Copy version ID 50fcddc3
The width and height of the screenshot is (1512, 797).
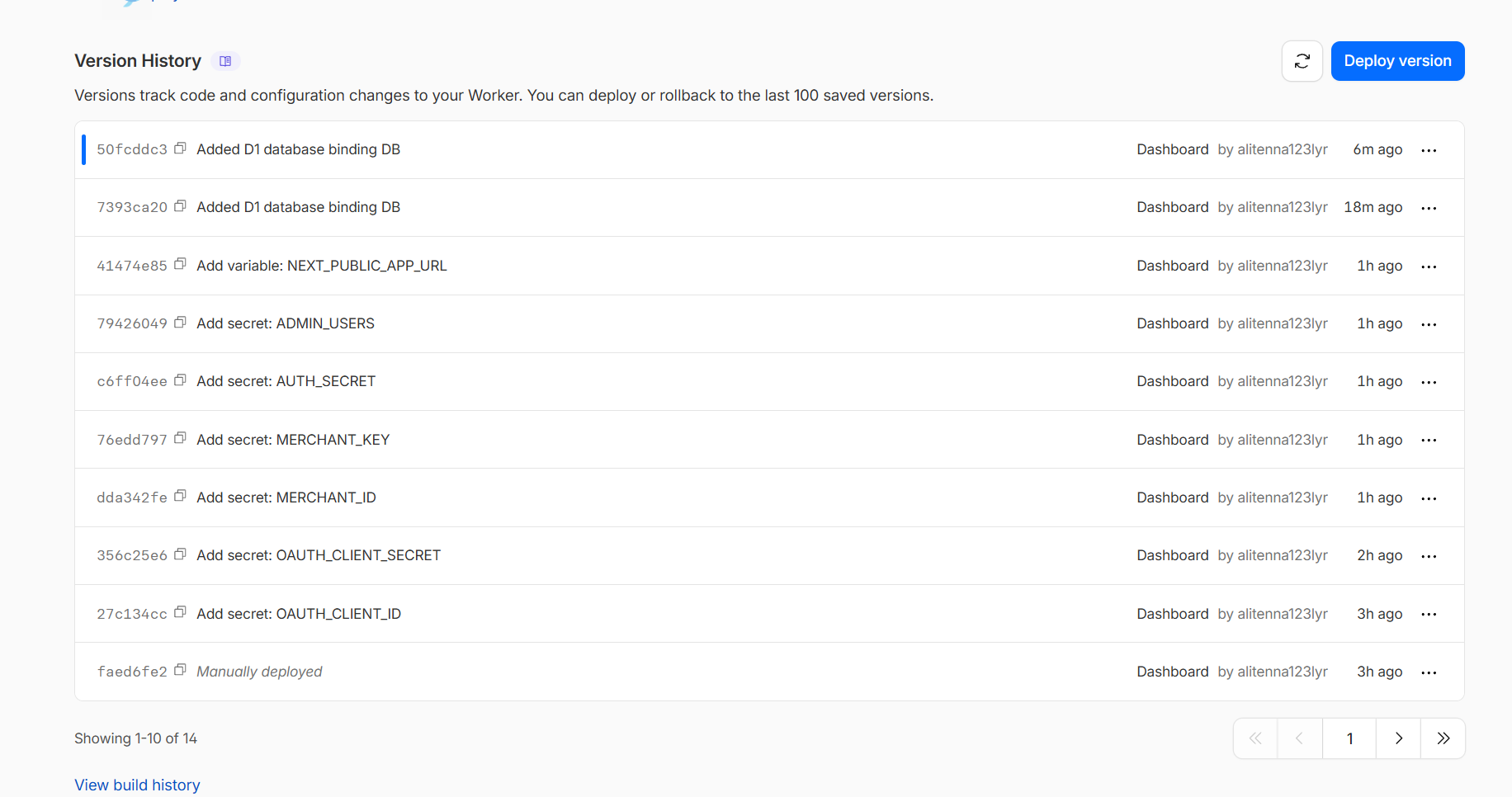[180, 149]
